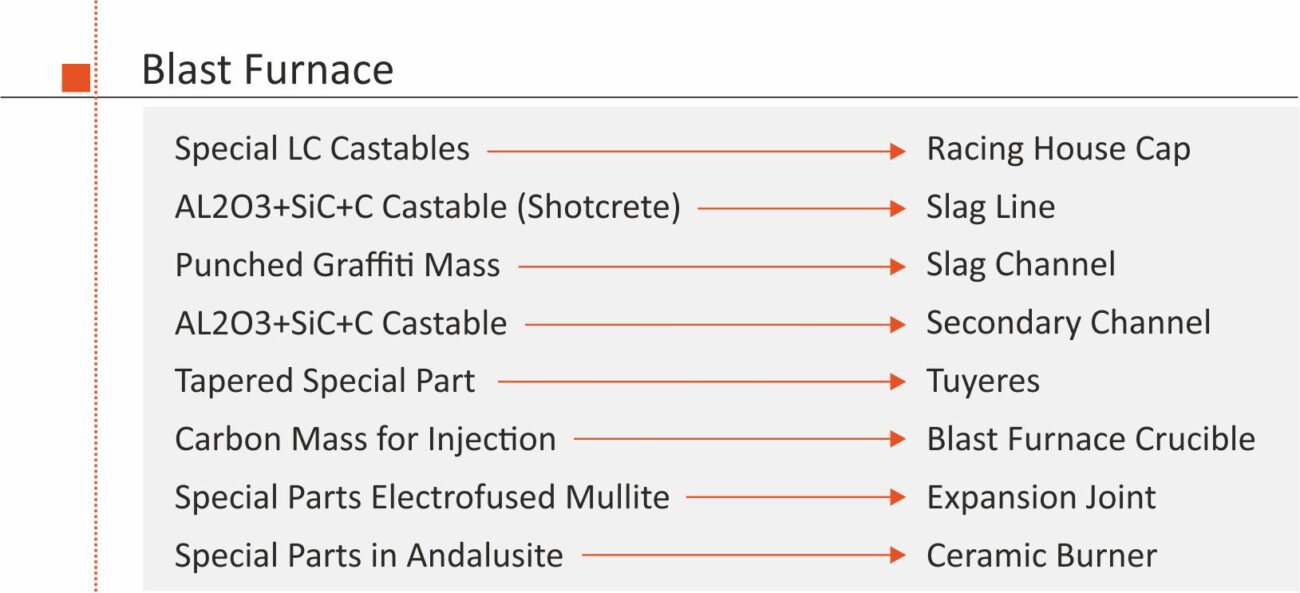The height and width of the screenshot is (593, 1300).
Task: Click the Blast Furnace Crucible label
Action: tap(1091, 439)
